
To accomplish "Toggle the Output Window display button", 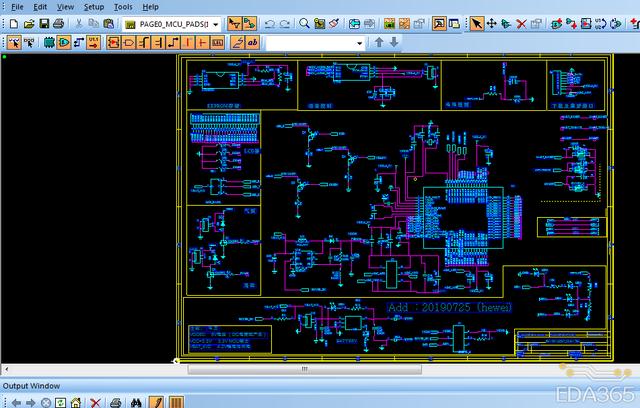I will pos(439,24).
